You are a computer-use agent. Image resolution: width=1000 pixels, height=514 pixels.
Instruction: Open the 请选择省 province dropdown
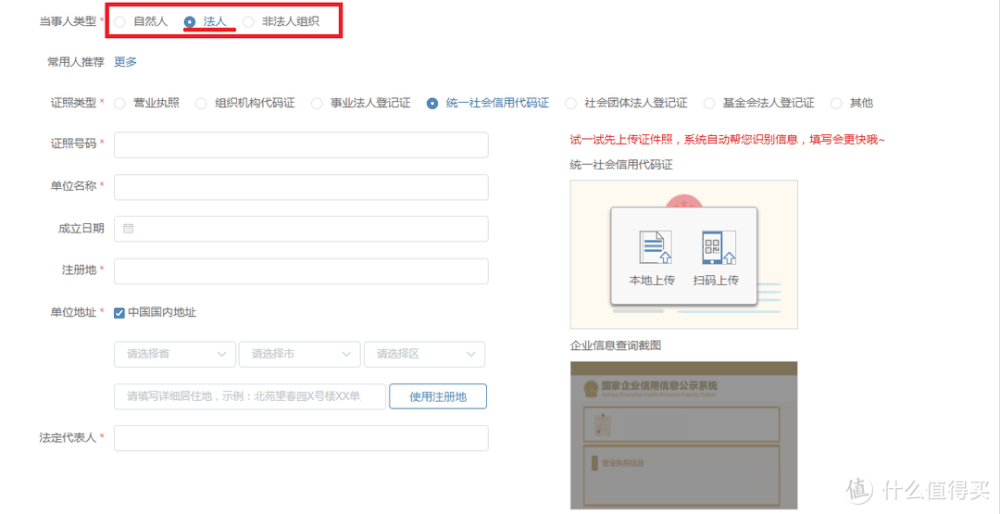(x=175, y=354)
